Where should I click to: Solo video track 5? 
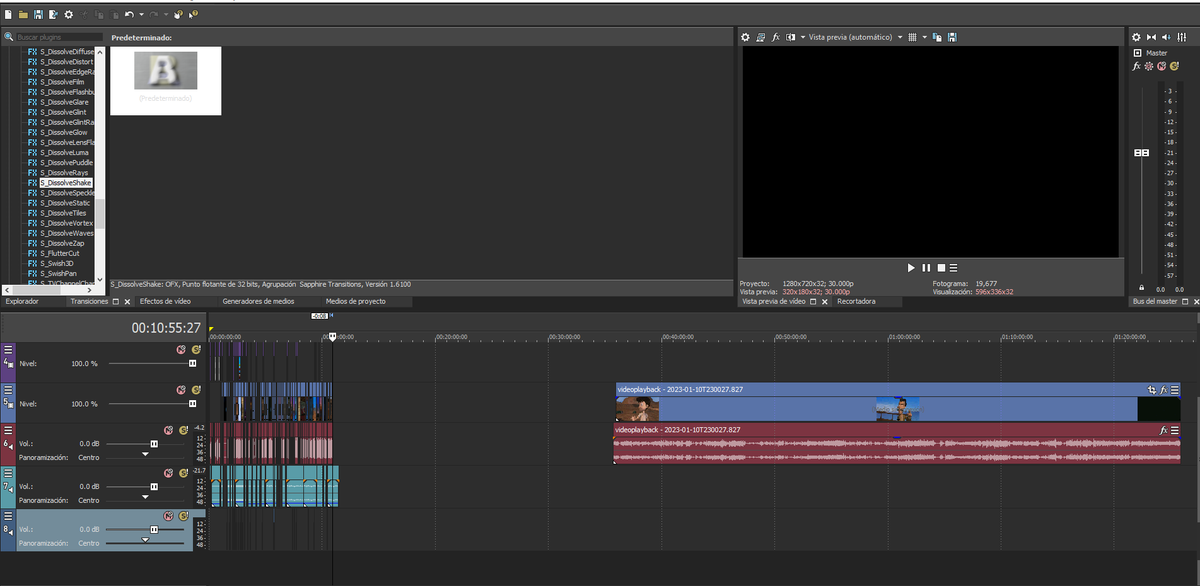196,390
